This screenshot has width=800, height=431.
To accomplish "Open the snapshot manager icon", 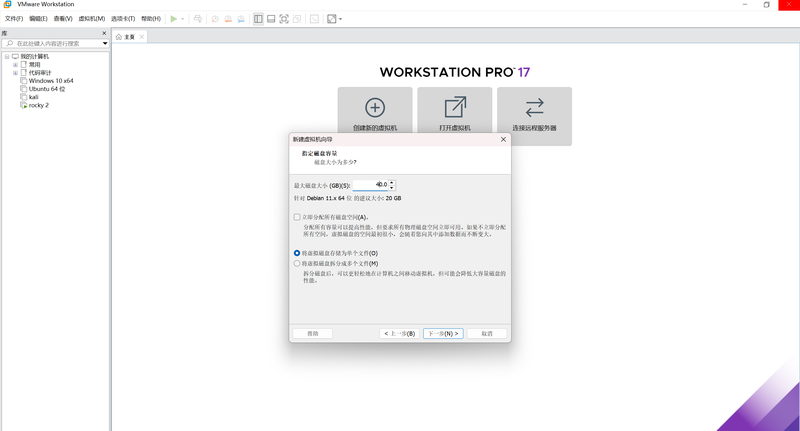I will click(241, 19).
